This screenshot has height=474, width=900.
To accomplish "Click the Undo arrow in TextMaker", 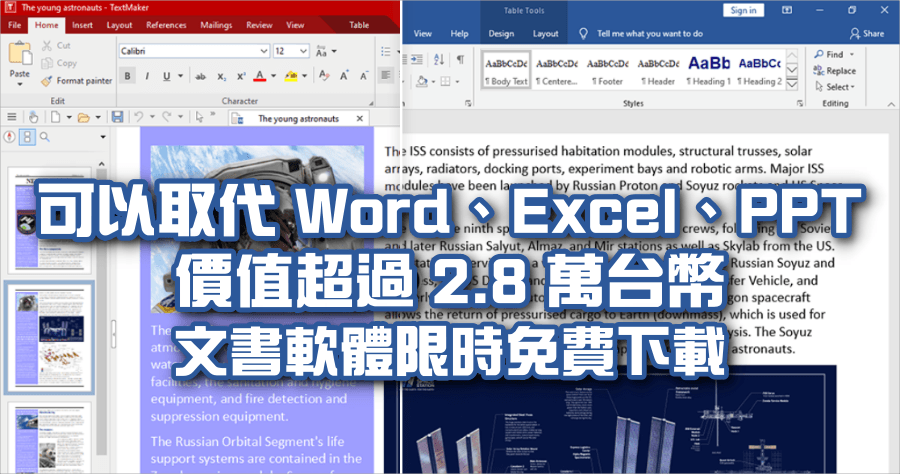I will [x=138, y=117].
